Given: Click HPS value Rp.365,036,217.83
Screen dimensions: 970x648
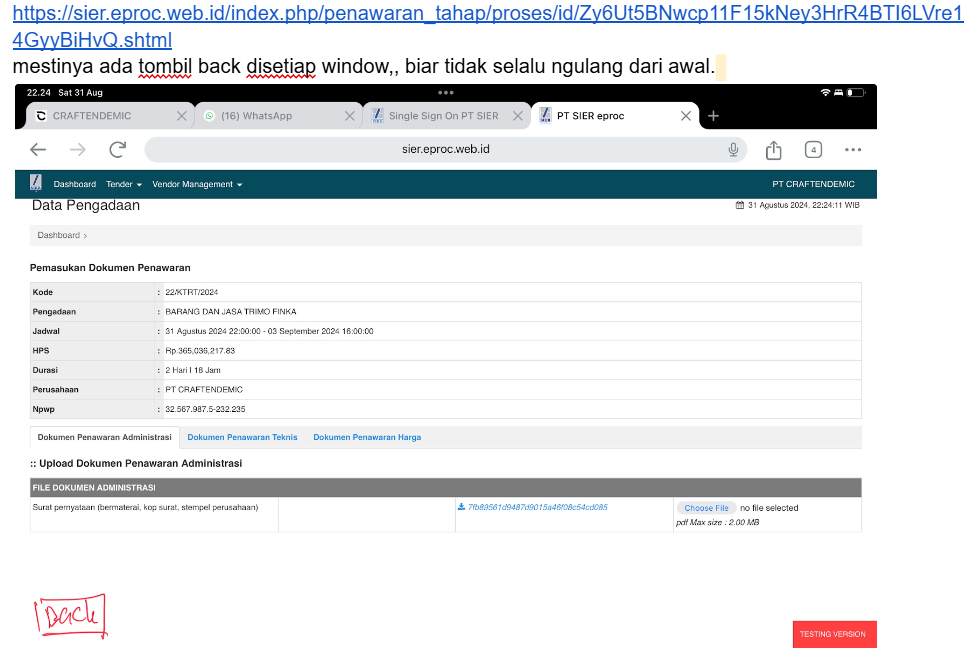Looking at the screenshot, I should click(200, 350).
